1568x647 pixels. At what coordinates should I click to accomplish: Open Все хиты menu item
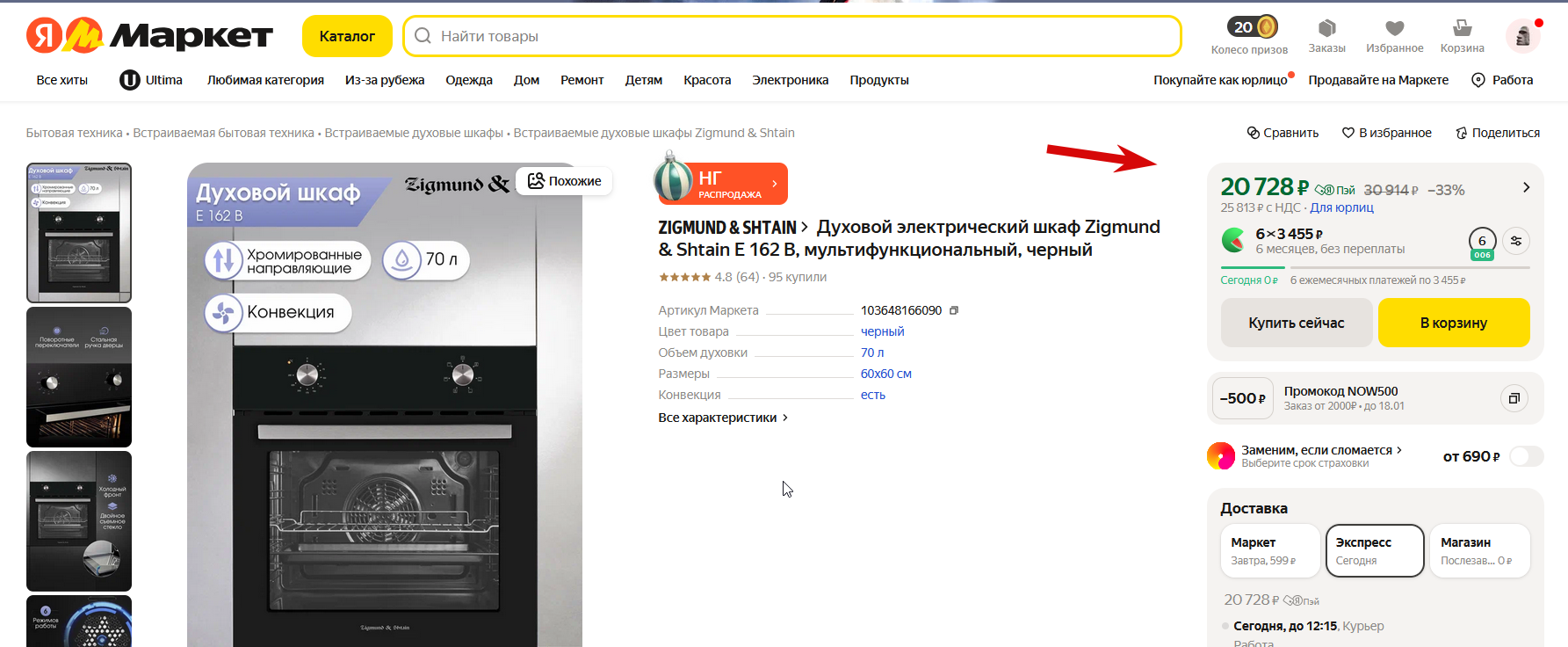point(62,80)
